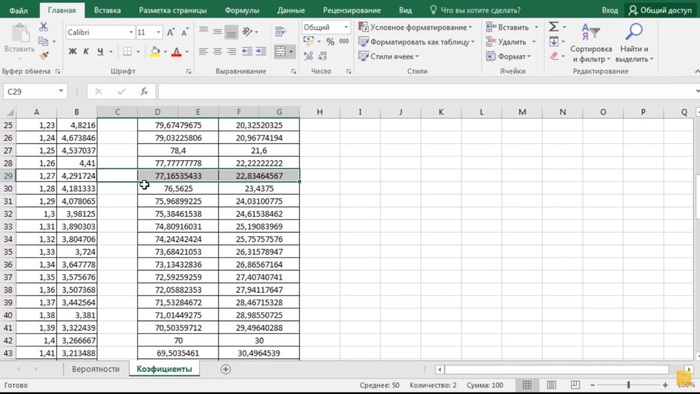Click Decrease Decimal icon
This screenshot has height=394, width=700.
[x=322, y=56]
